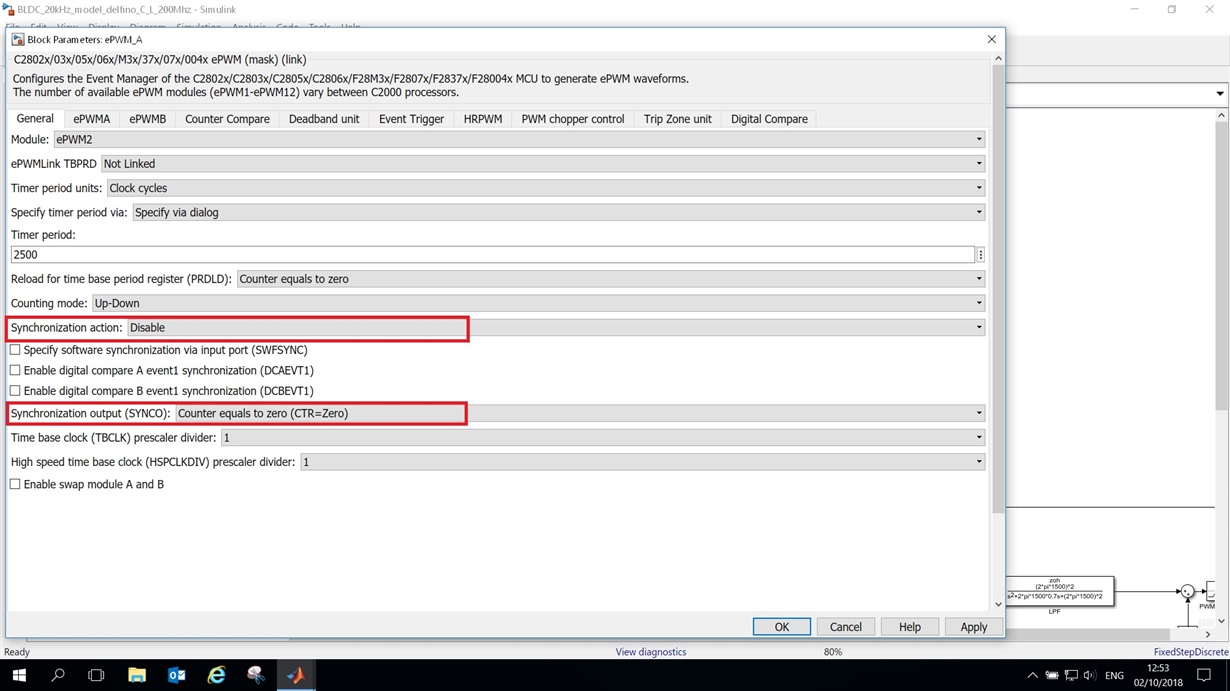Open Internet Explorer from the taskbar
This screenshot has height=691, width=1230.
(x=216, y=675)
